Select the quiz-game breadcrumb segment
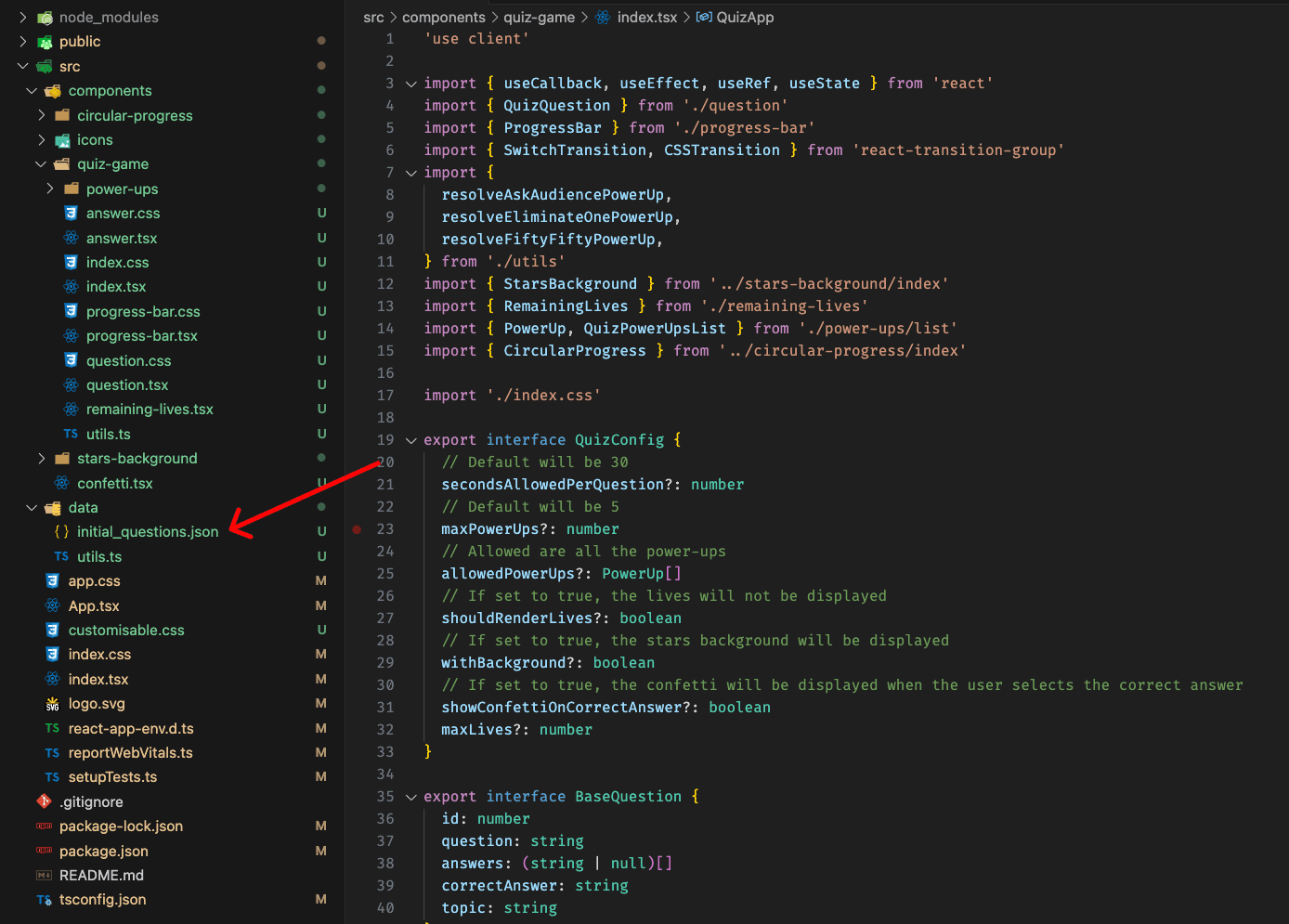Viewport: 1289px width, 924px height. point(540,17)
